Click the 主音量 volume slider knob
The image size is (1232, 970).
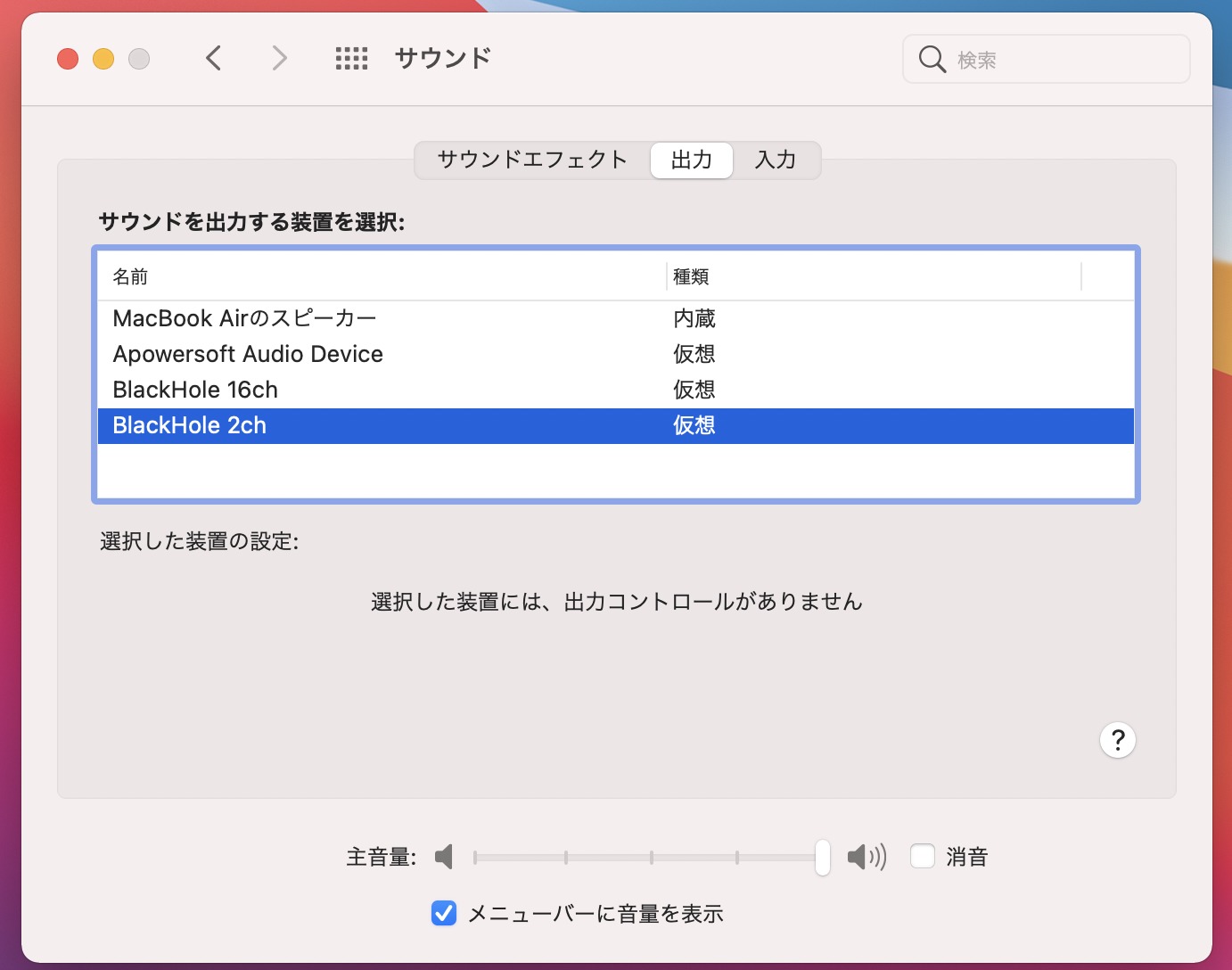click(x=822, y=857)
